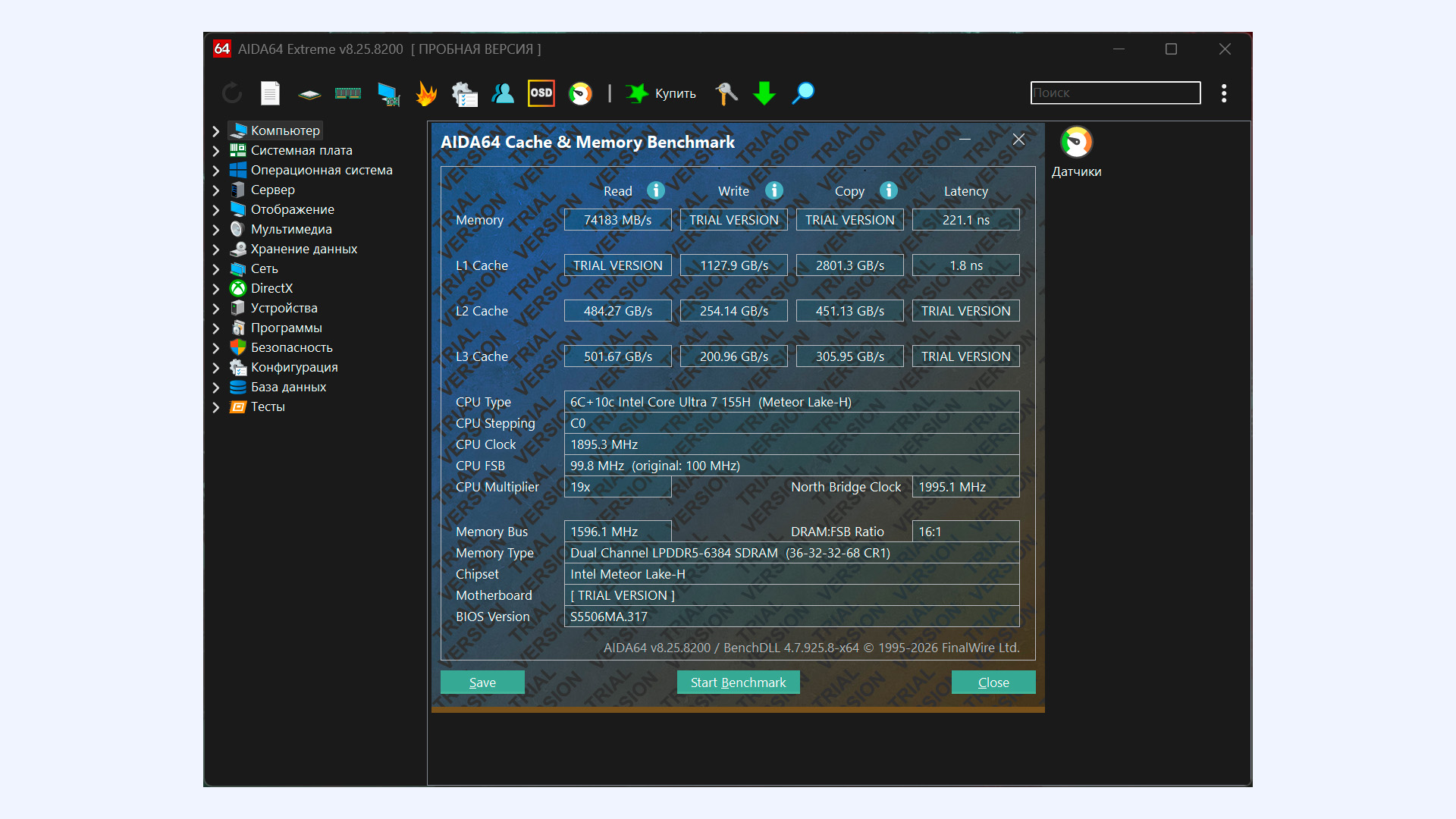Open the OSD panel toolbar icon
Viewport: 1456px width, 819px height.
[x=541, y=93]
